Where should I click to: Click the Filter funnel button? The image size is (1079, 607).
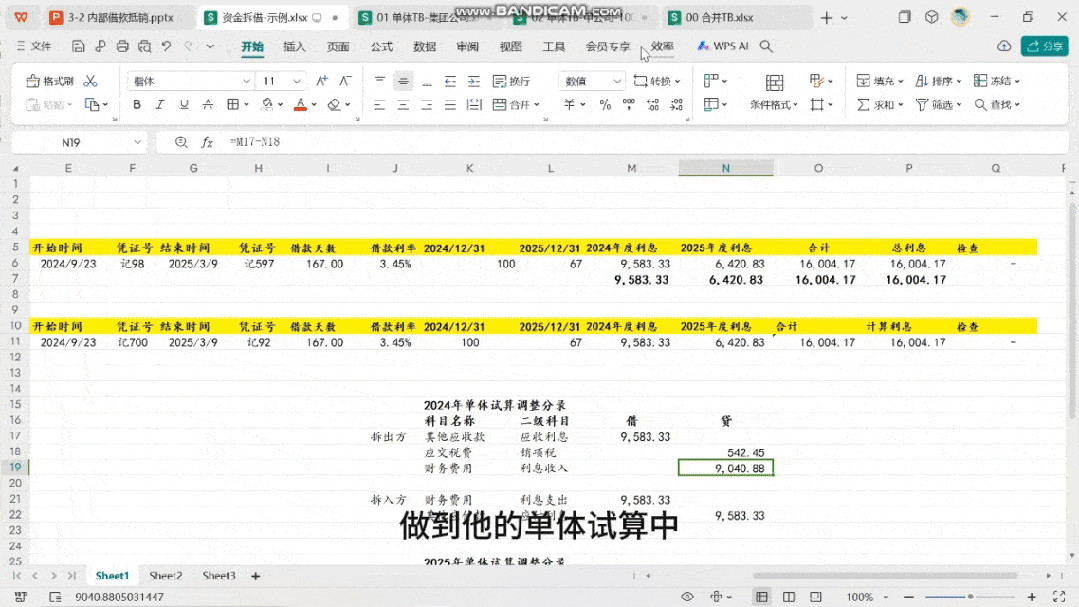coord(938,105)
